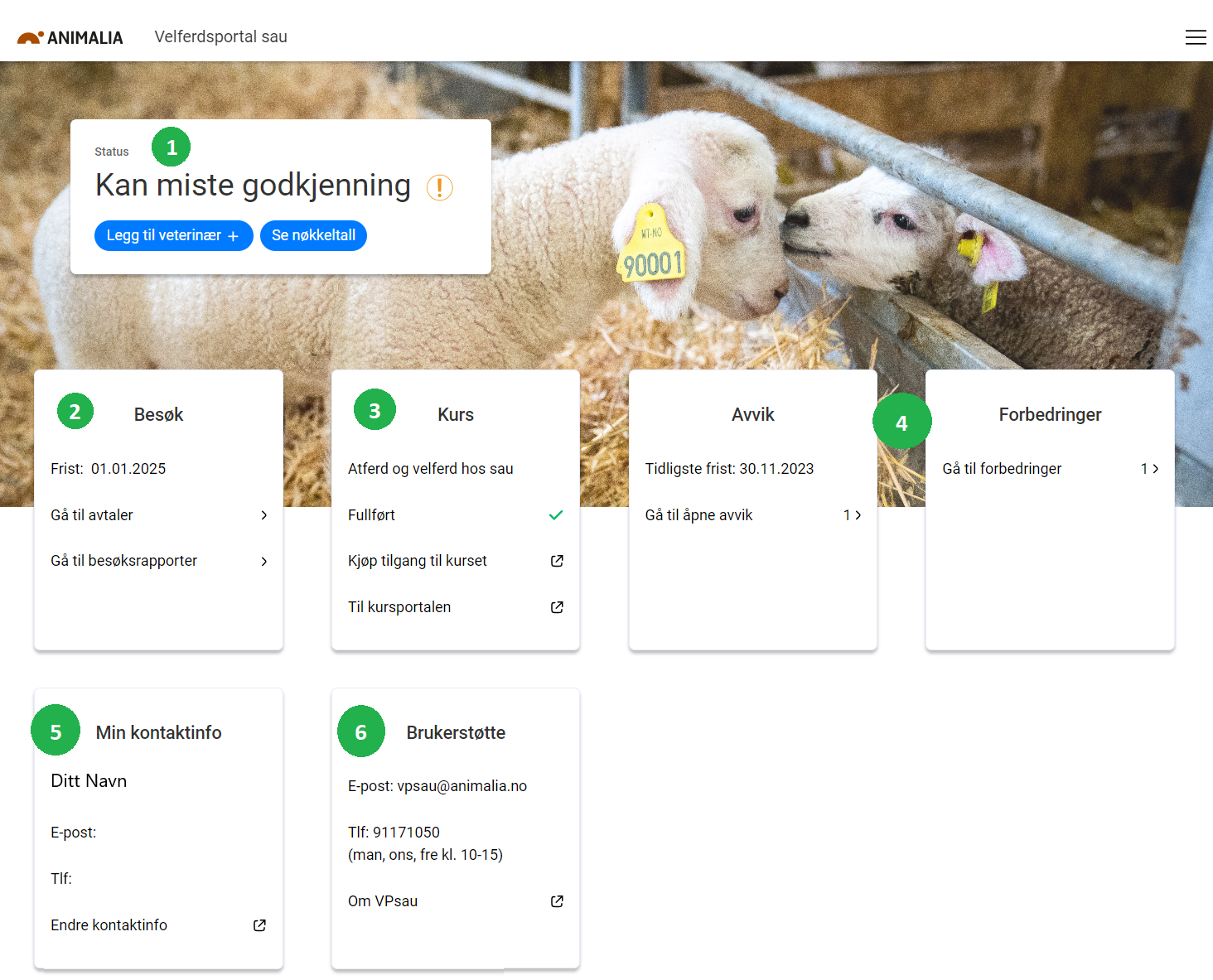Click the count 1 beside Gå til forbedringer
Viewport: 1213px width, 980px height.
[1144, 469]
